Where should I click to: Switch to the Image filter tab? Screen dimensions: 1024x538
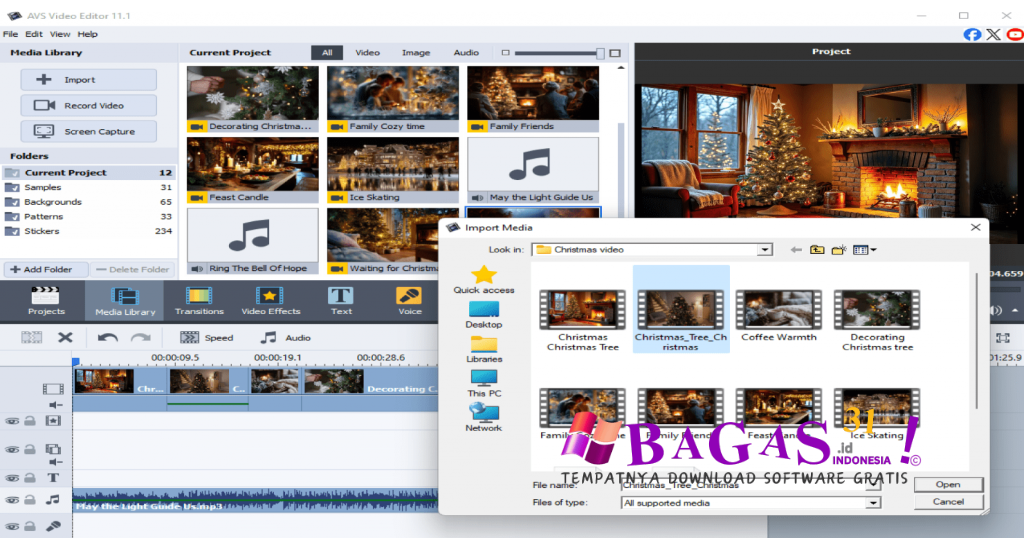[x=416, y=52]
